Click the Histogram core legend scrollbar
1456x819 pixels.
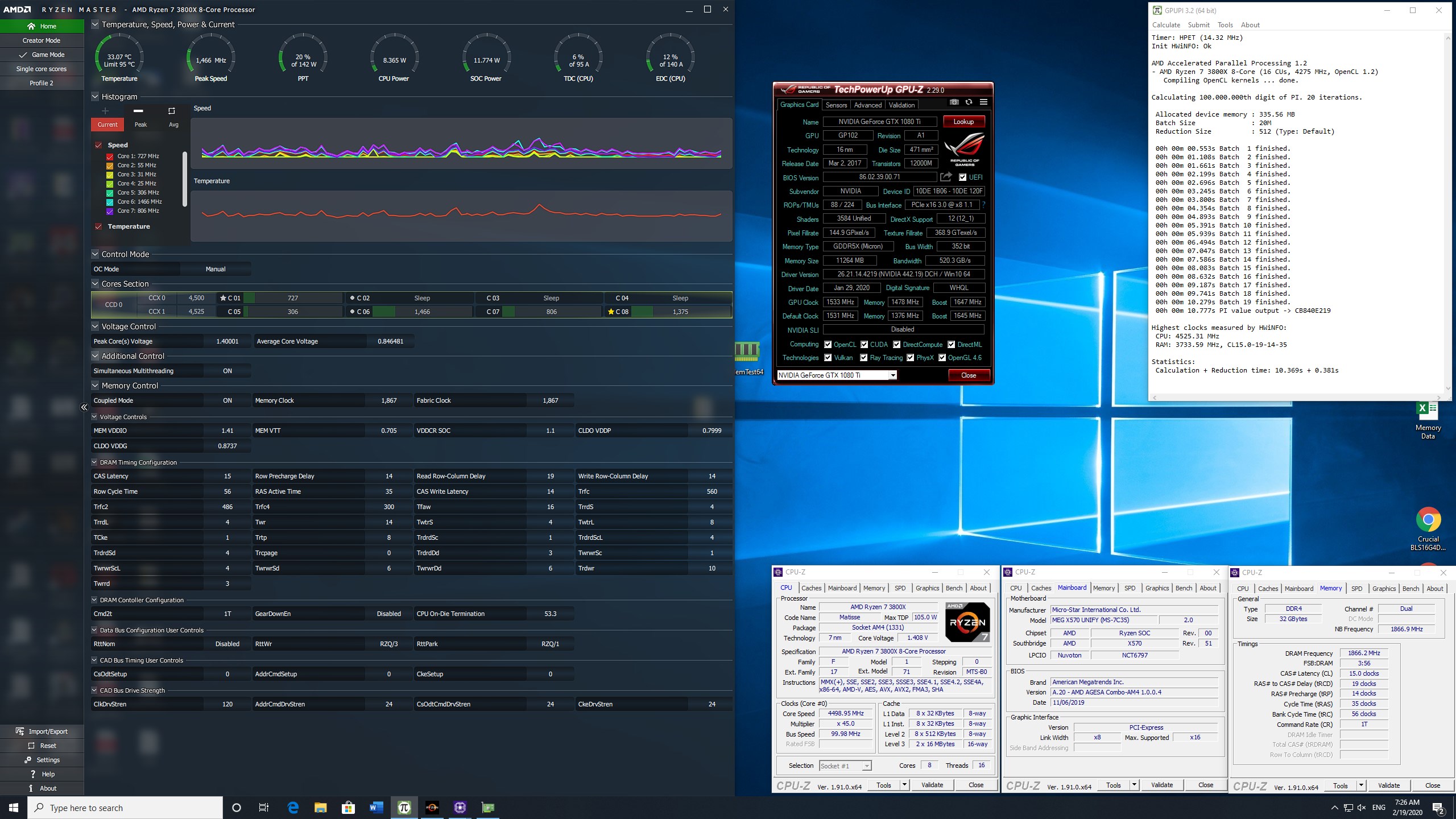click(x=184, y=179)
